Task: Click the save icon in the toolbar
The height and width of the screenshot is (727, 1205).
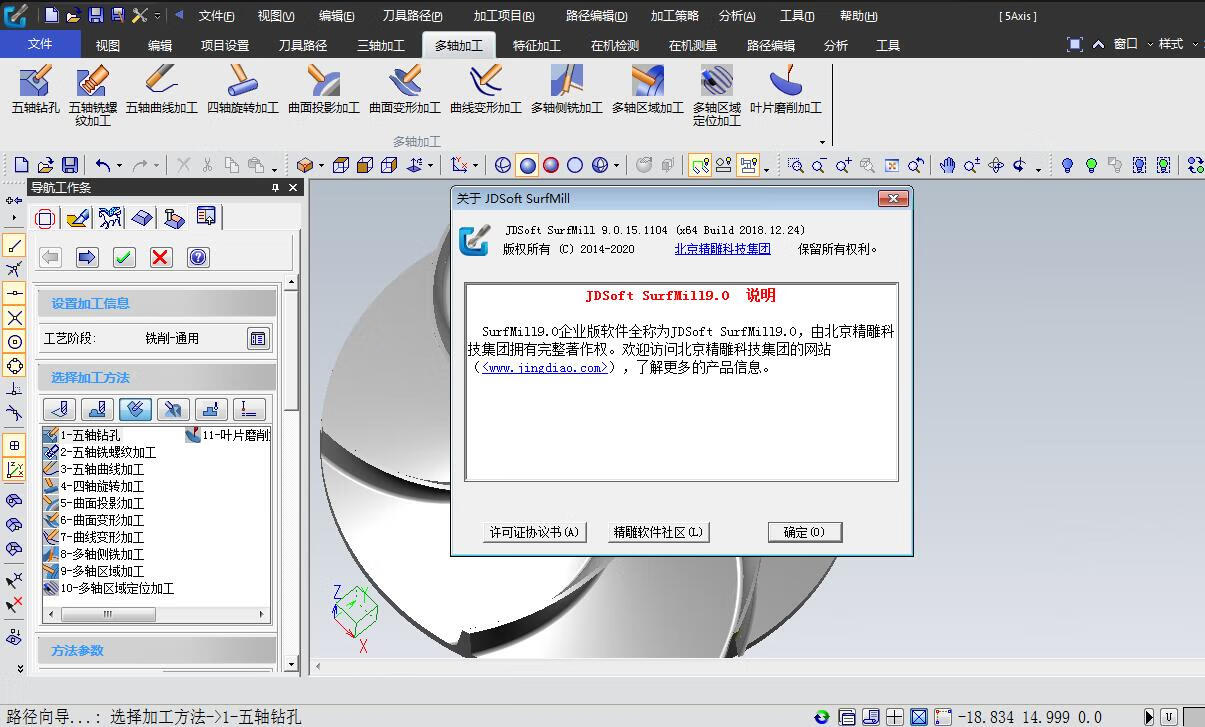Action: pos(69,165)
